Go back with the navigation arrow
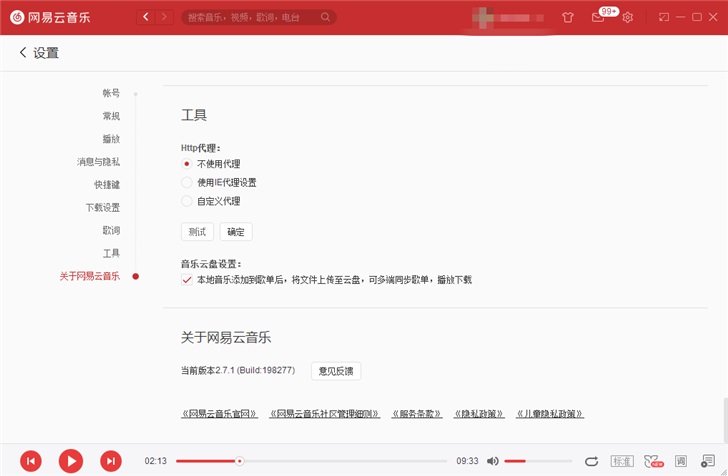Image resolution: width=728 pixels, height=476 pixels. pos(146,17)
